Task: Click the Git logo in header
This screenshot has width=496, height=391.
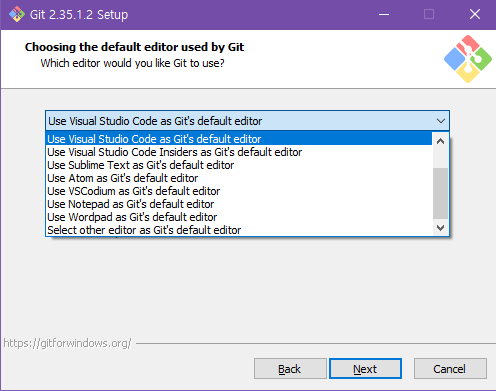Action: point(468,59)
